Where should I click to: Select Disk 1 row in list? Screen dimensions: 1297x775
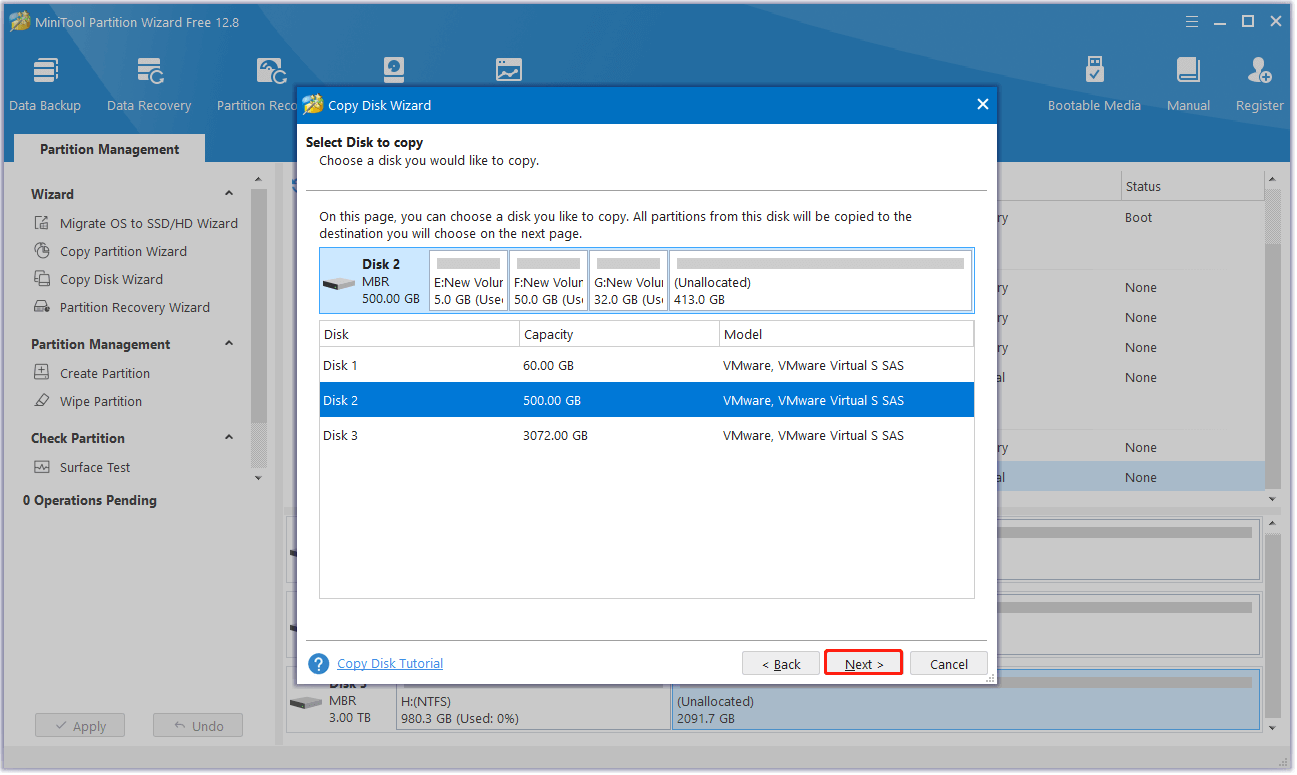coord(647,365)
